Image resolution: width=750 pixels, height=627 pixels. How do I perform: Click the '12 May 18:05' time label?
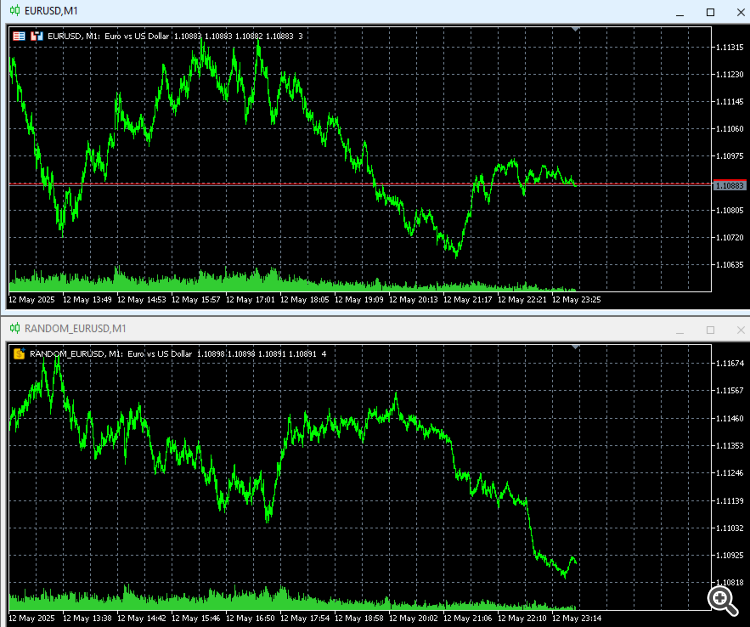pos(305,300)
